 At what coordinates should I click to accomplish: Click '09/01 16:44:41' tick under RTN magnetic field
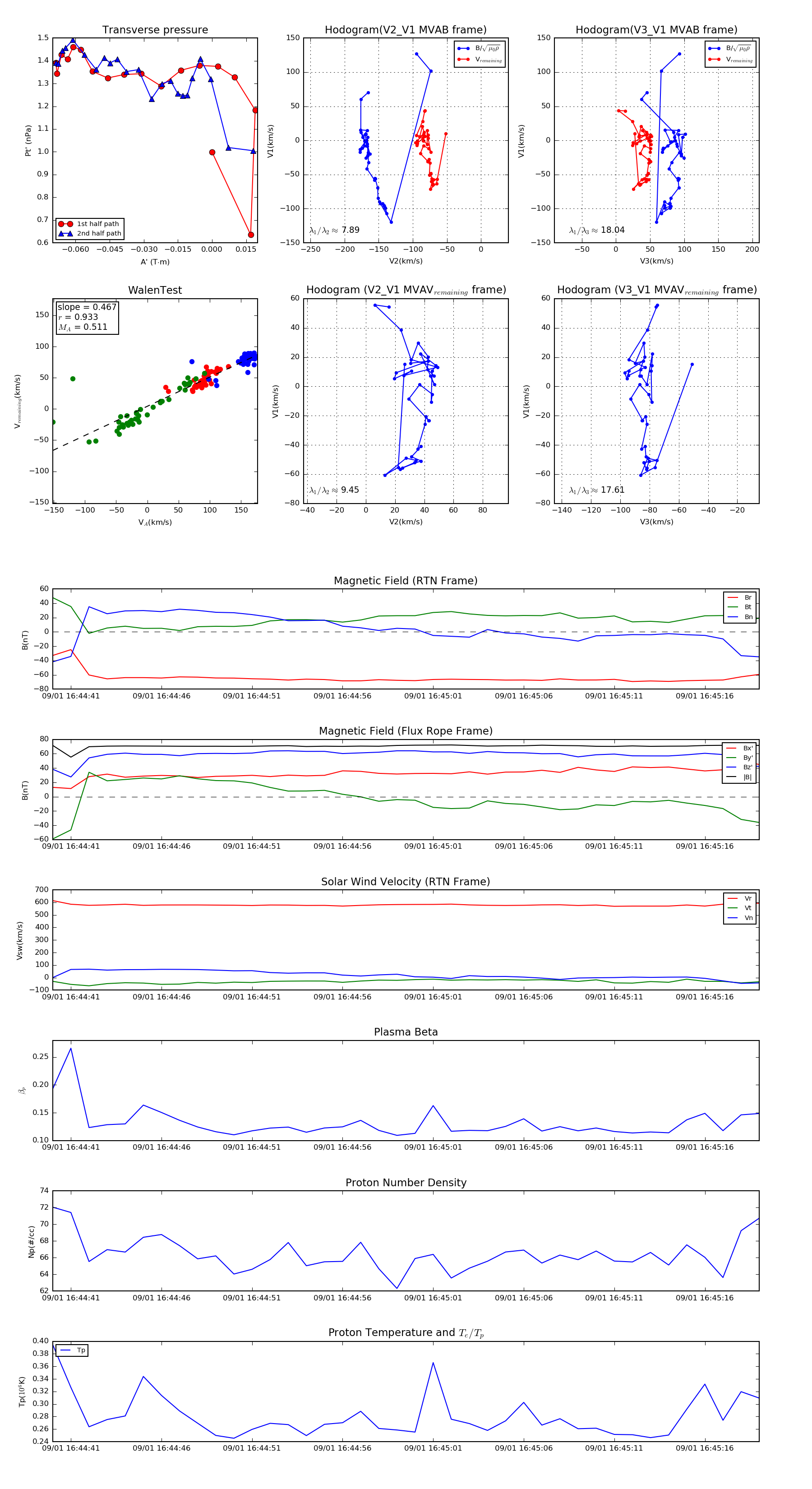click(x=70, y=696)
